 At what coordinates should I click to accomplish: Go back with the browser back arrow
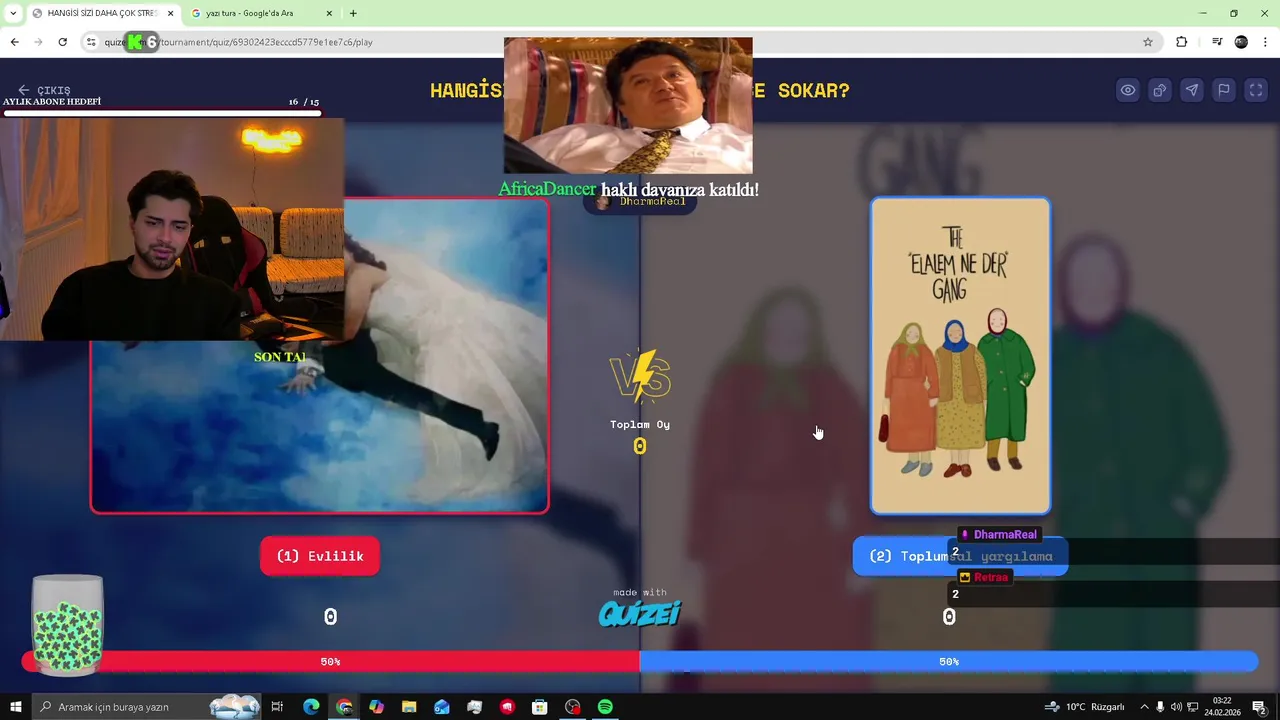pyautogui.click(x=14, y=42)
